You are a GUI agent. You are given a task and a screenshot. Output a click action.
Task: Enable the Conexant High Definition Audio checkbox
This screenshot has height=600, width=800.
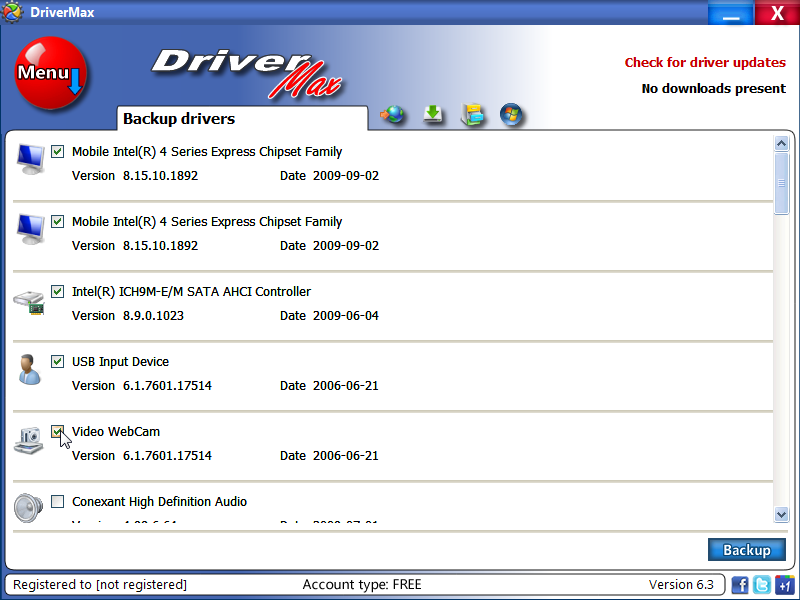point(57,501)
